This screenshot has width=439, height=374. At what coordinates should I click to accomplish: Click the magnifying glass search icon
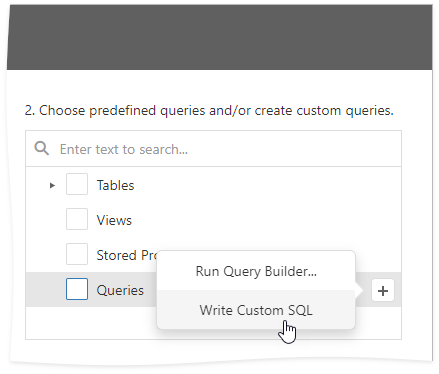[42, 148]
